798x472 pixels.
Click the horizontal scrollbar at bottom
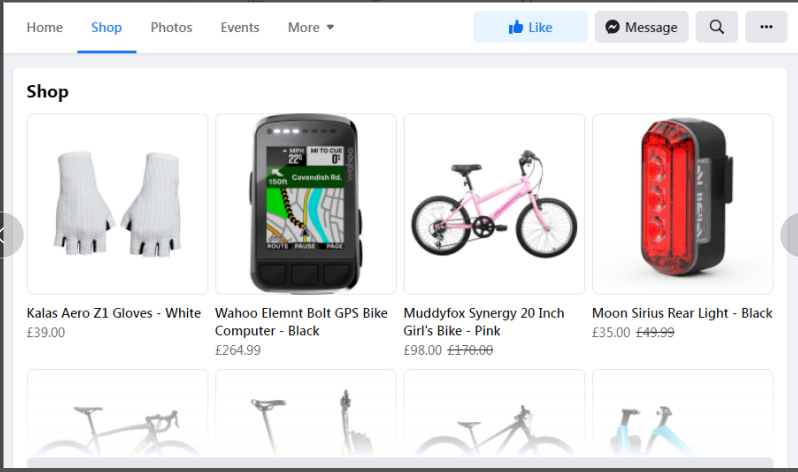pyautogui.click(x=399, y=463)
